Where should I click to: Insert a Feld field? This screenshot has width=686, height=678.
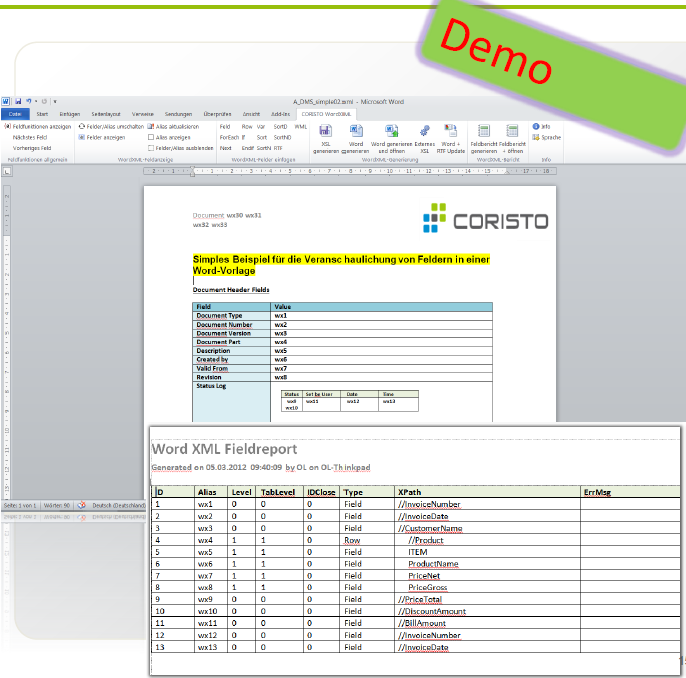(225, 126)
